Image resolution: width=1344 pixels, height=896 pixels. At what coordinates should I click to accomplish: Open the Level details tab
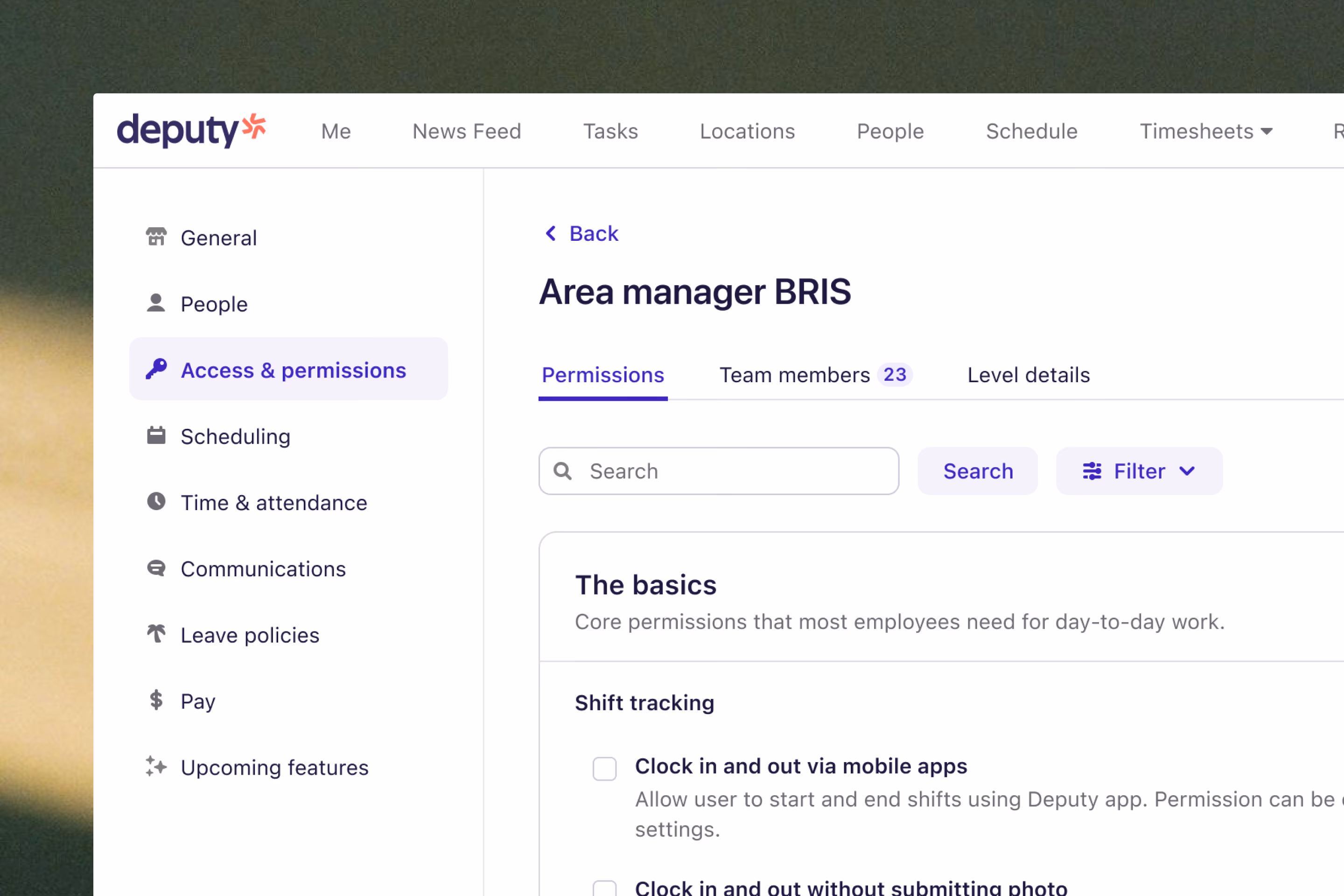(1028, 375)
